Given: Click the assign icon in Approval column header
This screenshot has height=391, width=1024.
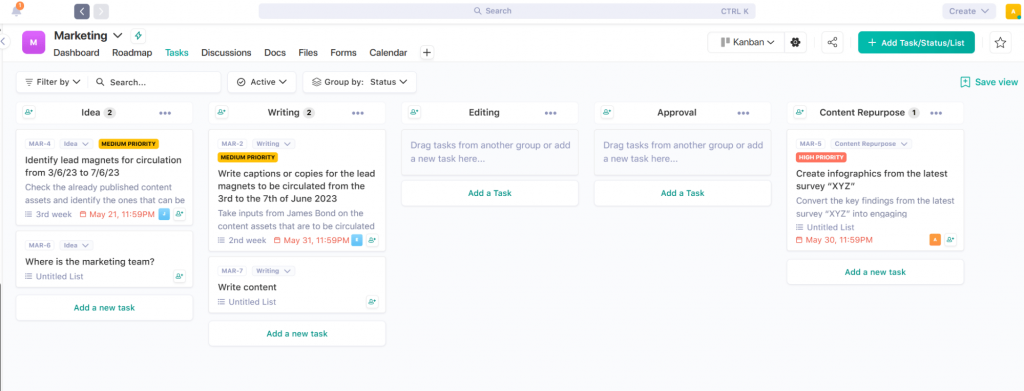Looking at the screenshot, I should (x=607, y=112).
